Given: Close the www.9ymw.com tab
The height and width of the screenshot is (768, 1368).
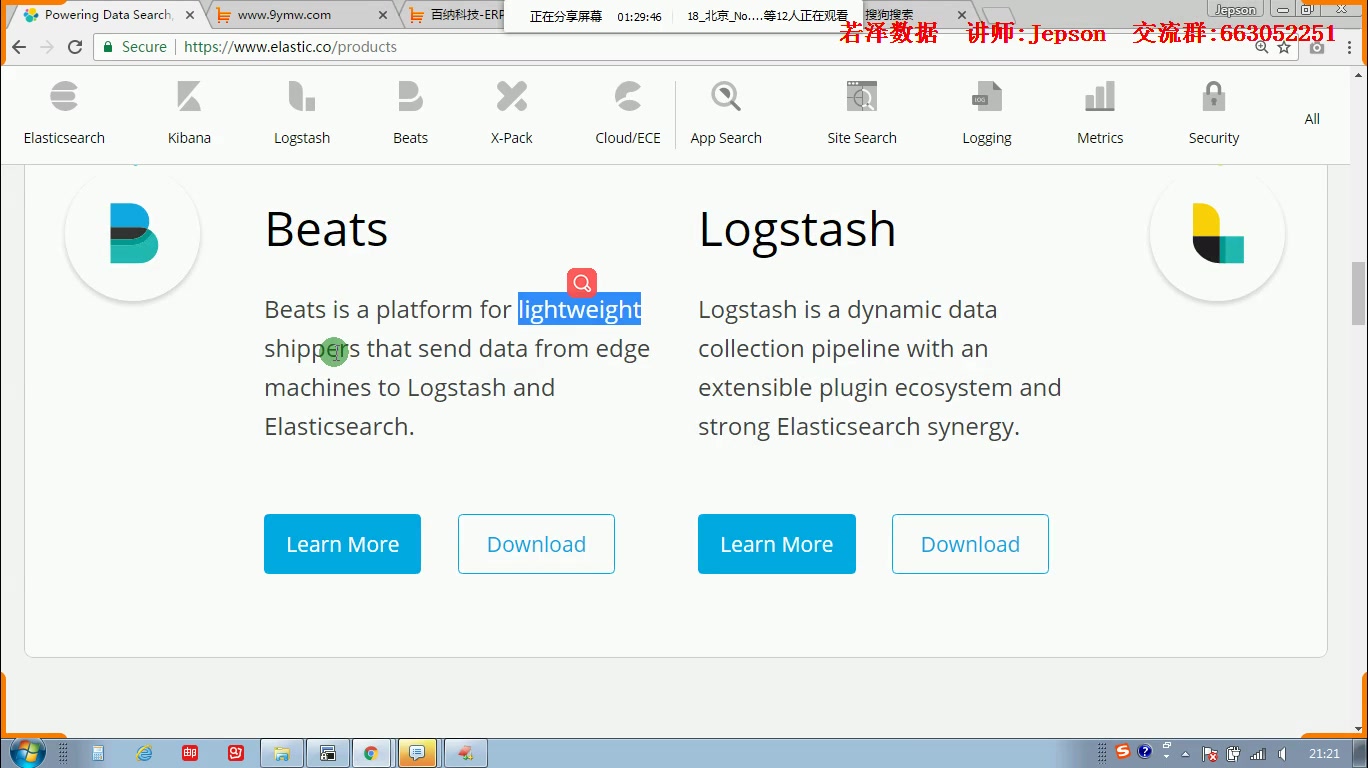Looking at the screenshot, I should [383, 15].
